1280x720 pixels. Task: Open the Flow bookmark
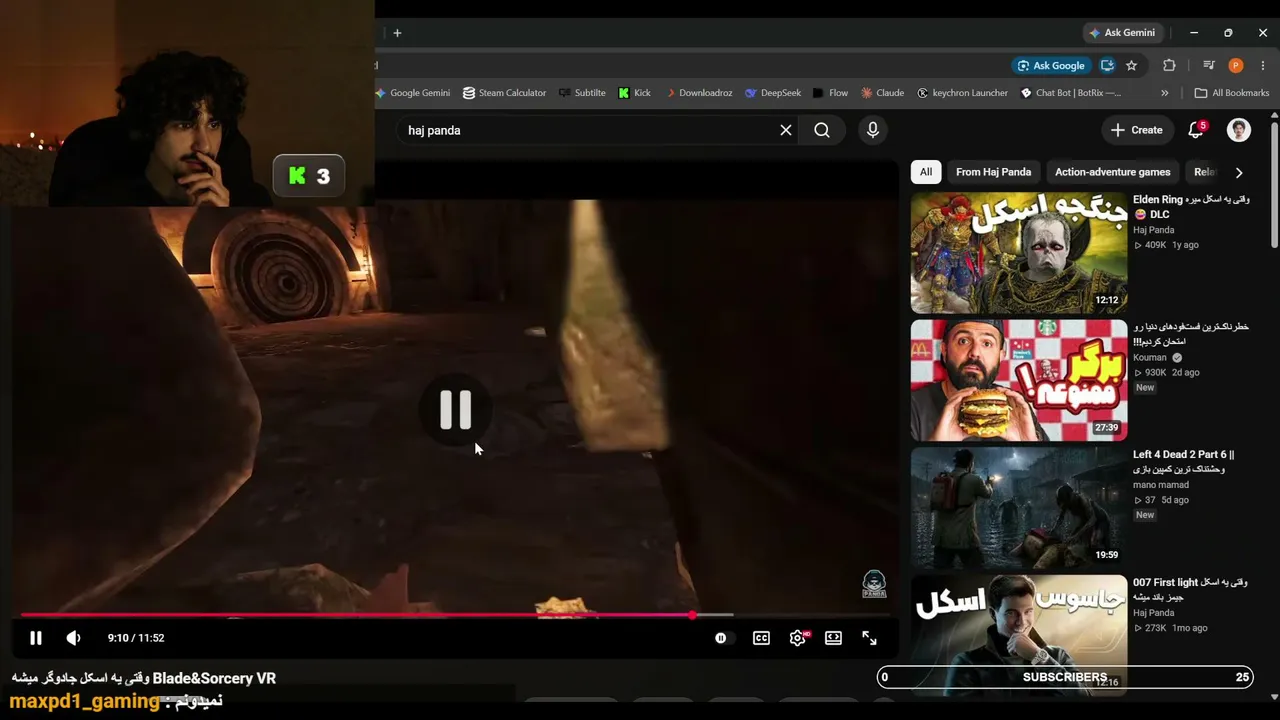pyautogui.click(x=830, y=93)
